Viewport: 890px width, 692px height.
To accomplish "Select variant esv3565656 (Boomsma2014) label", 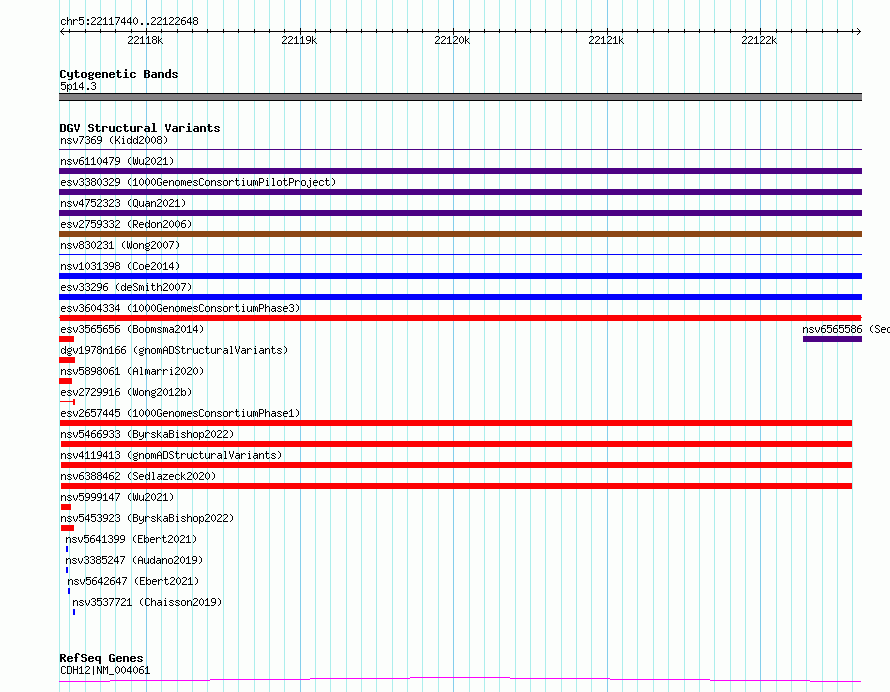I will pyautogui.click(x=132, y=329).
